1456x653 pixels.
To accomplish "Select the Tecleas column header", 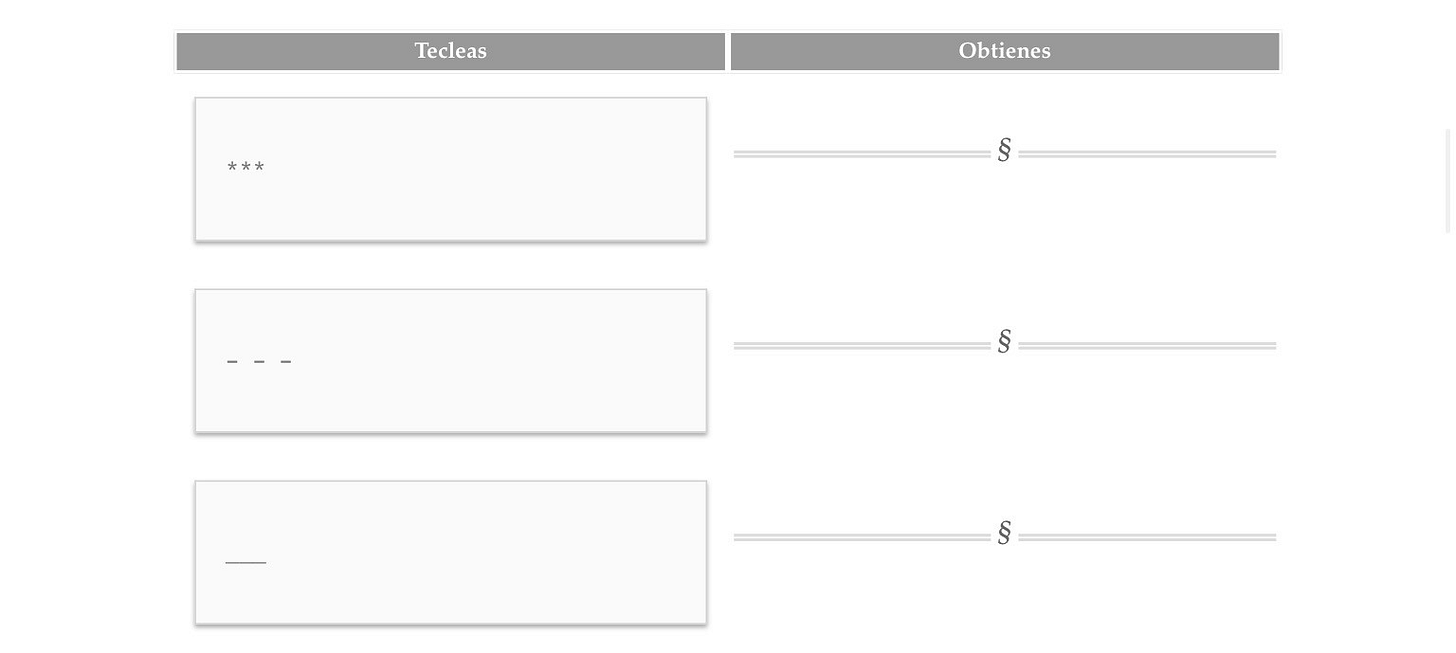I will tap(451, 51).
